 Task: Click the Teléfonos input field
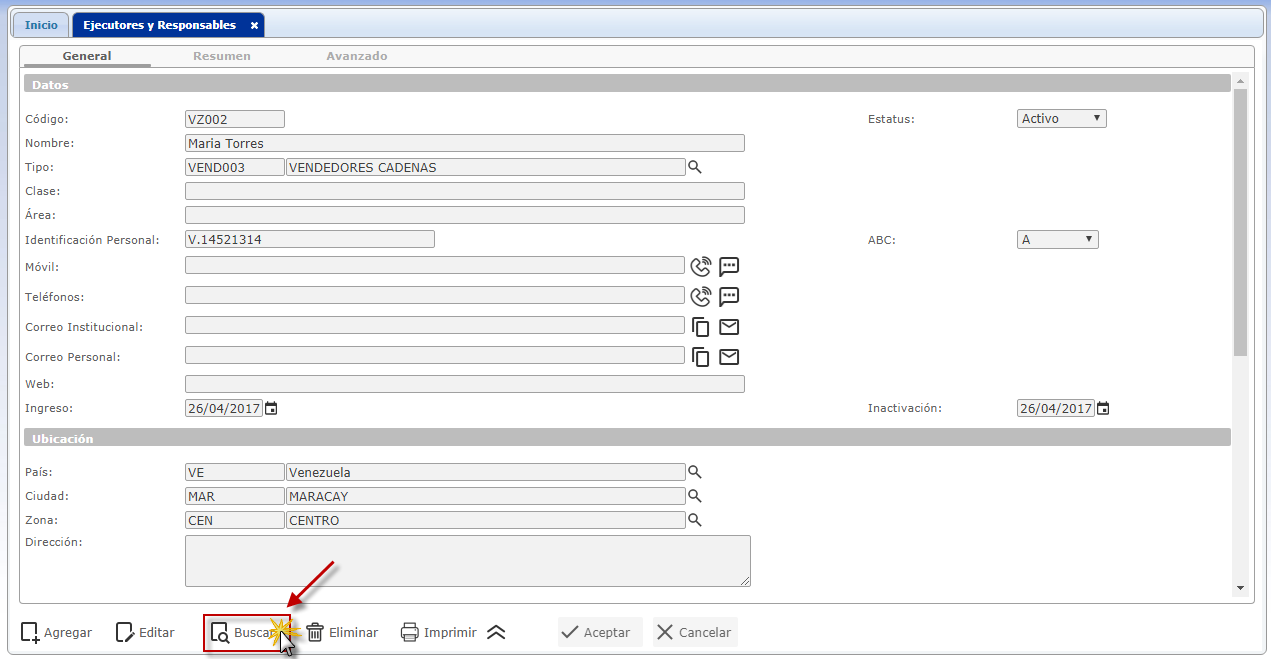435,295
